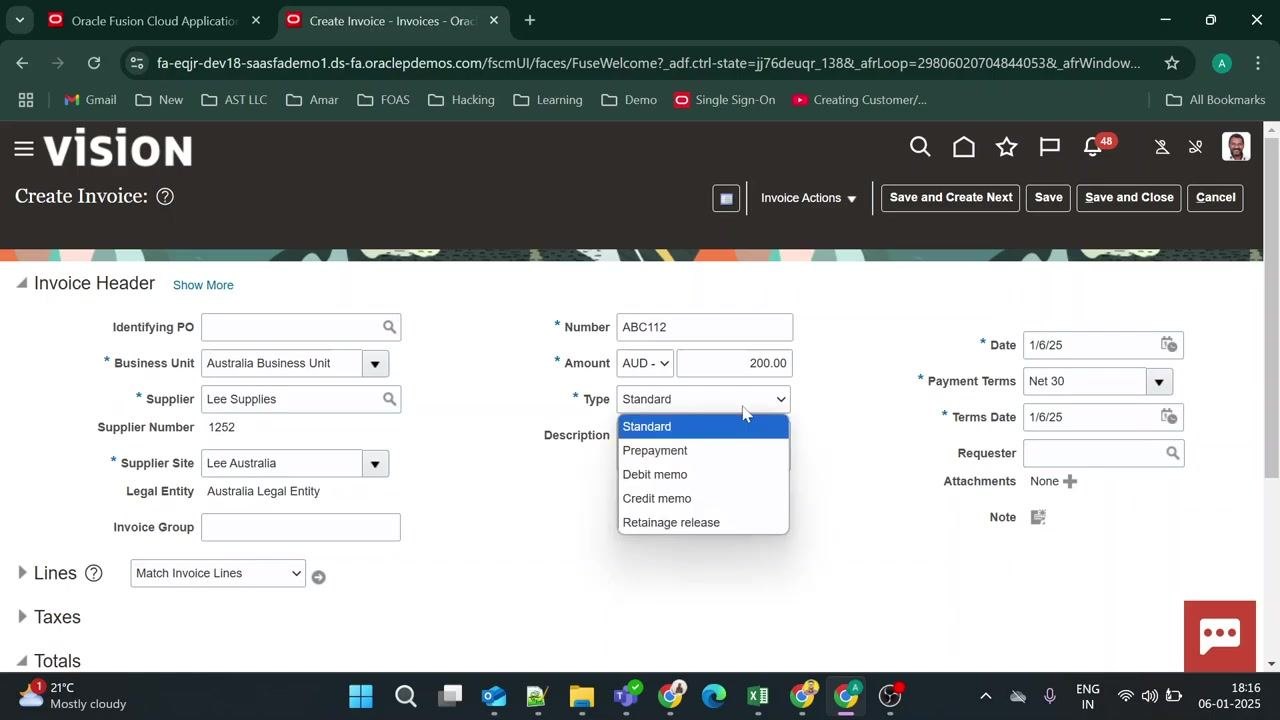The width and height of the screenshot is (1280, 720).
Task: Open the chat assistant bubble icon
Action: [1220, 636]
